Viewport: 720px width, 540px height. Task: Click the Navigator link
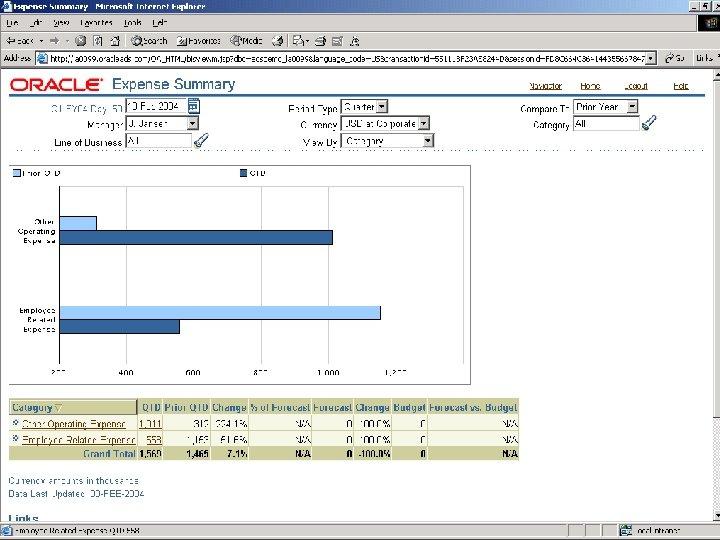pos(546,86)
